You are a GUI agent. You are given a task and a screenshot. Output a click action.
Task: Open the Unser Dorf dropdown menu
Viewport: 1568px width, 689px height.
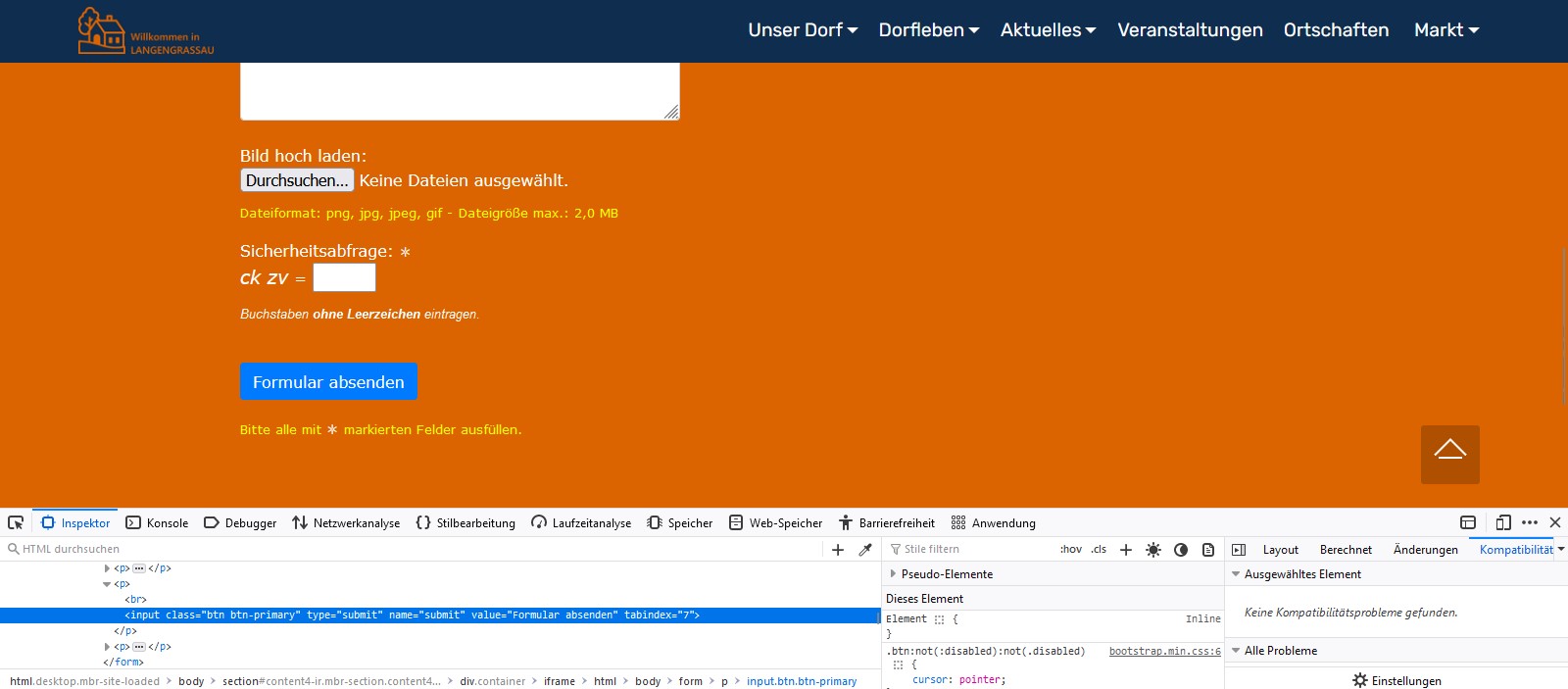(x=803, y=30)
